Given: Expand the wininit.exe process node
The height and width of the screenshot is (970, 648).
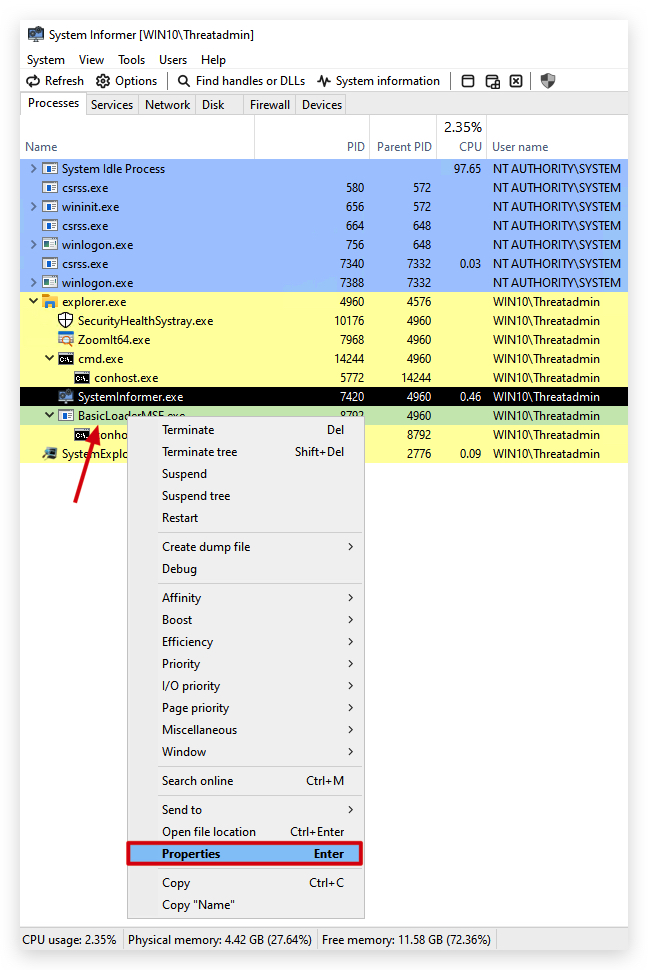Looking at the screenshot, I should pyautogui.click(x=33, y=207).
